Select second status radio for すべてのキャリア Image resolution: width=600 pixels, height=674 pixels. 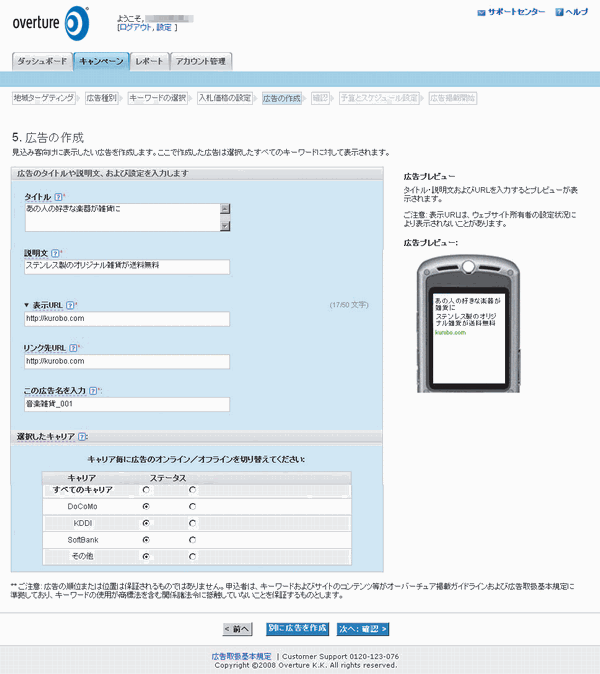click(192, 490)
